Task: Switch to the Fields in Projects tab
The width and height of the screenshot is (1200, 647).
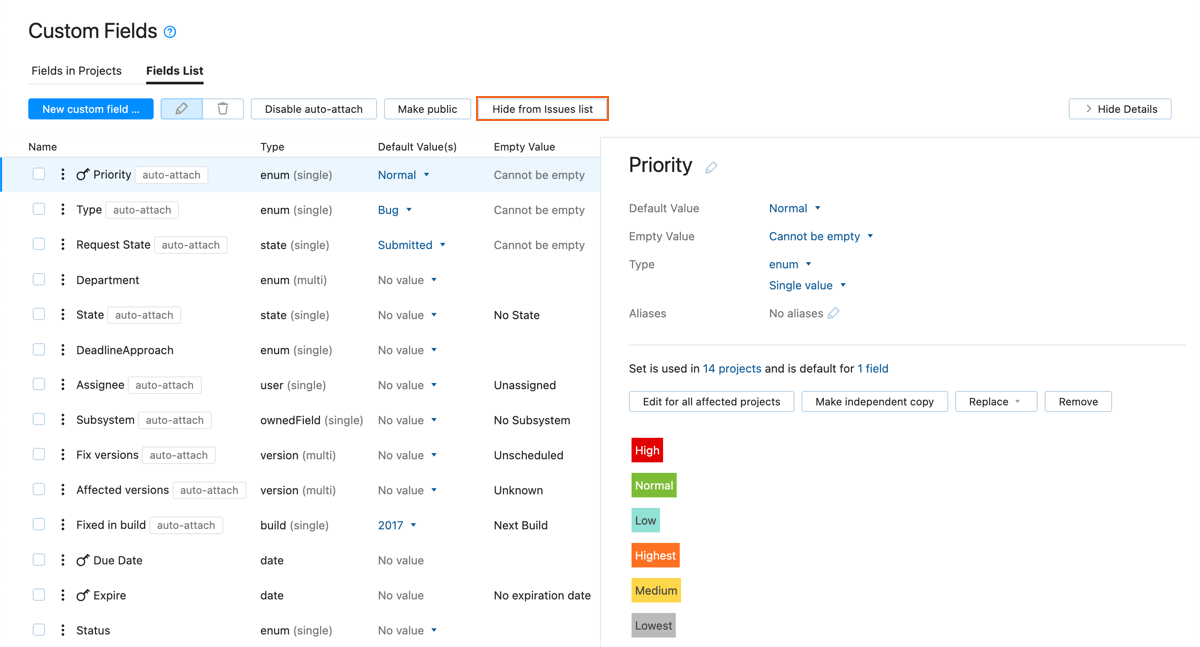Action: tap(76, 71)
